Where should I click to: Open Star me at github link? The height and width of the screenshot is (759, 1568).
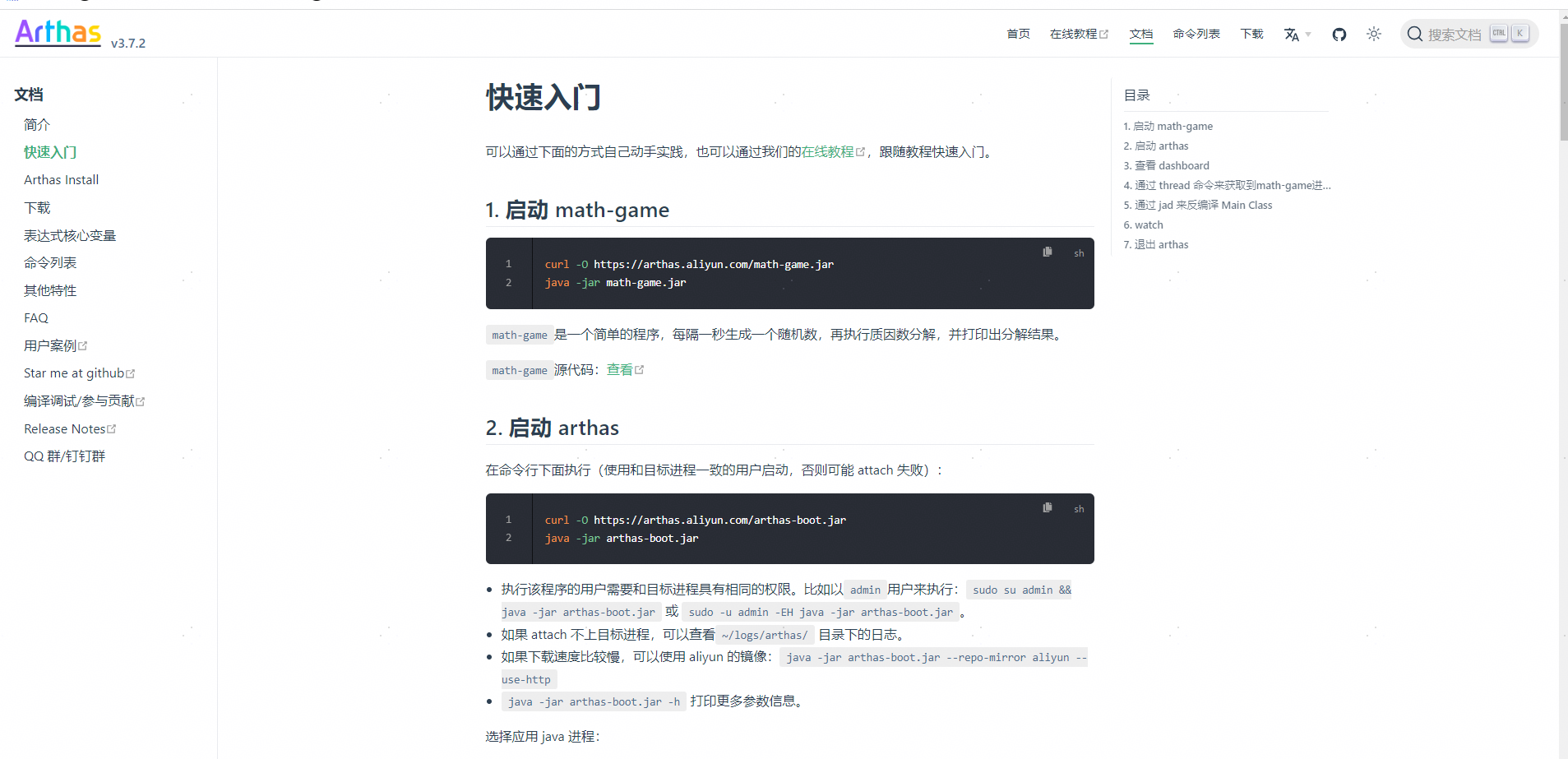tap(79, 373)
